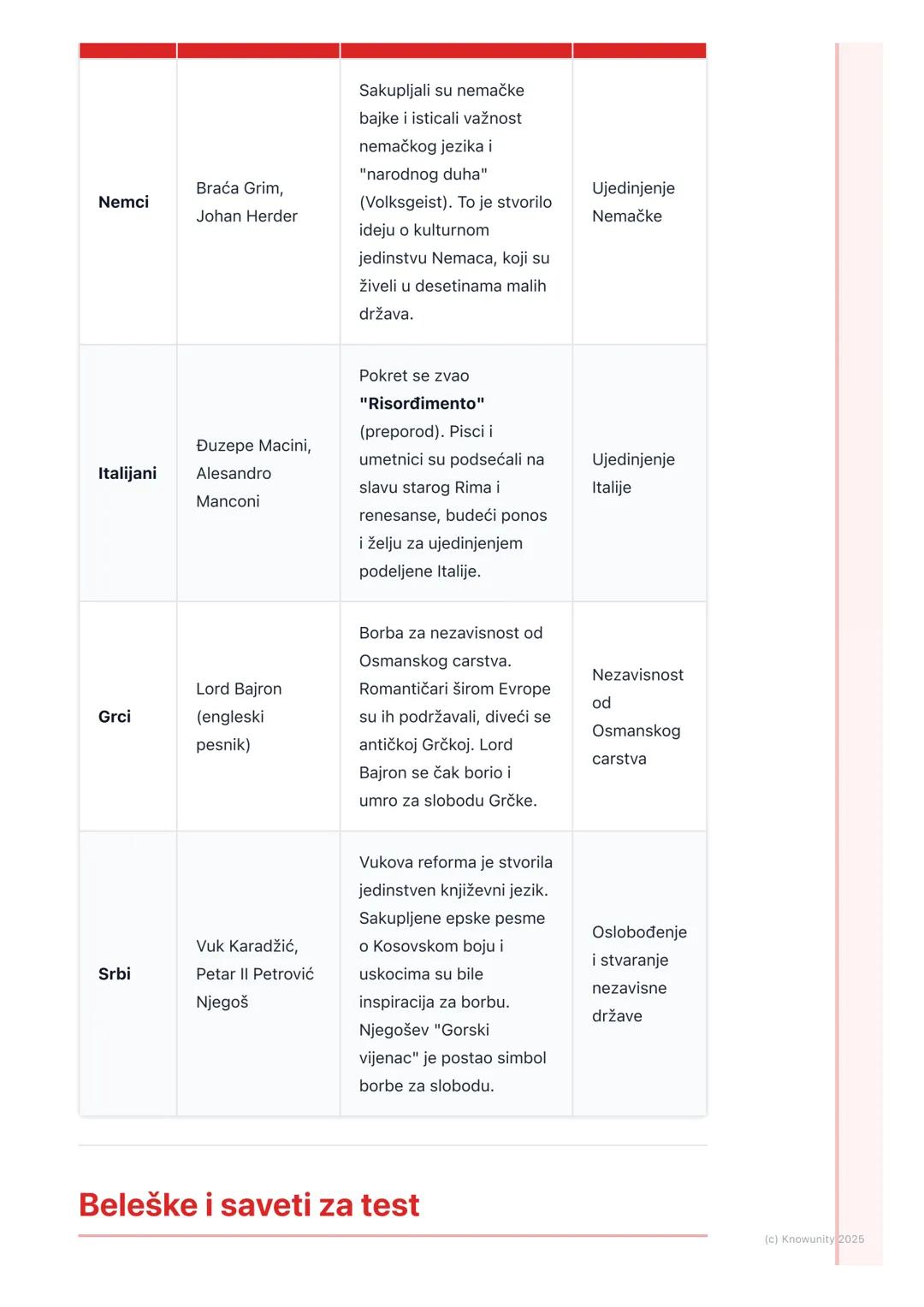Click the paragraph mentioning "Gorski vijenac"

pos(455,973)
